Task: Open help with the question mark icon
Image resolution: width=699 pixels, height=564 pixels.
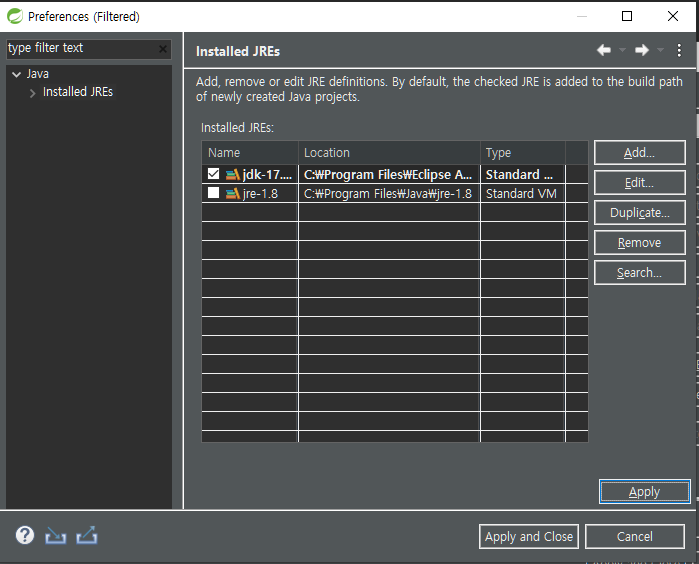Action: pos(25,535)
